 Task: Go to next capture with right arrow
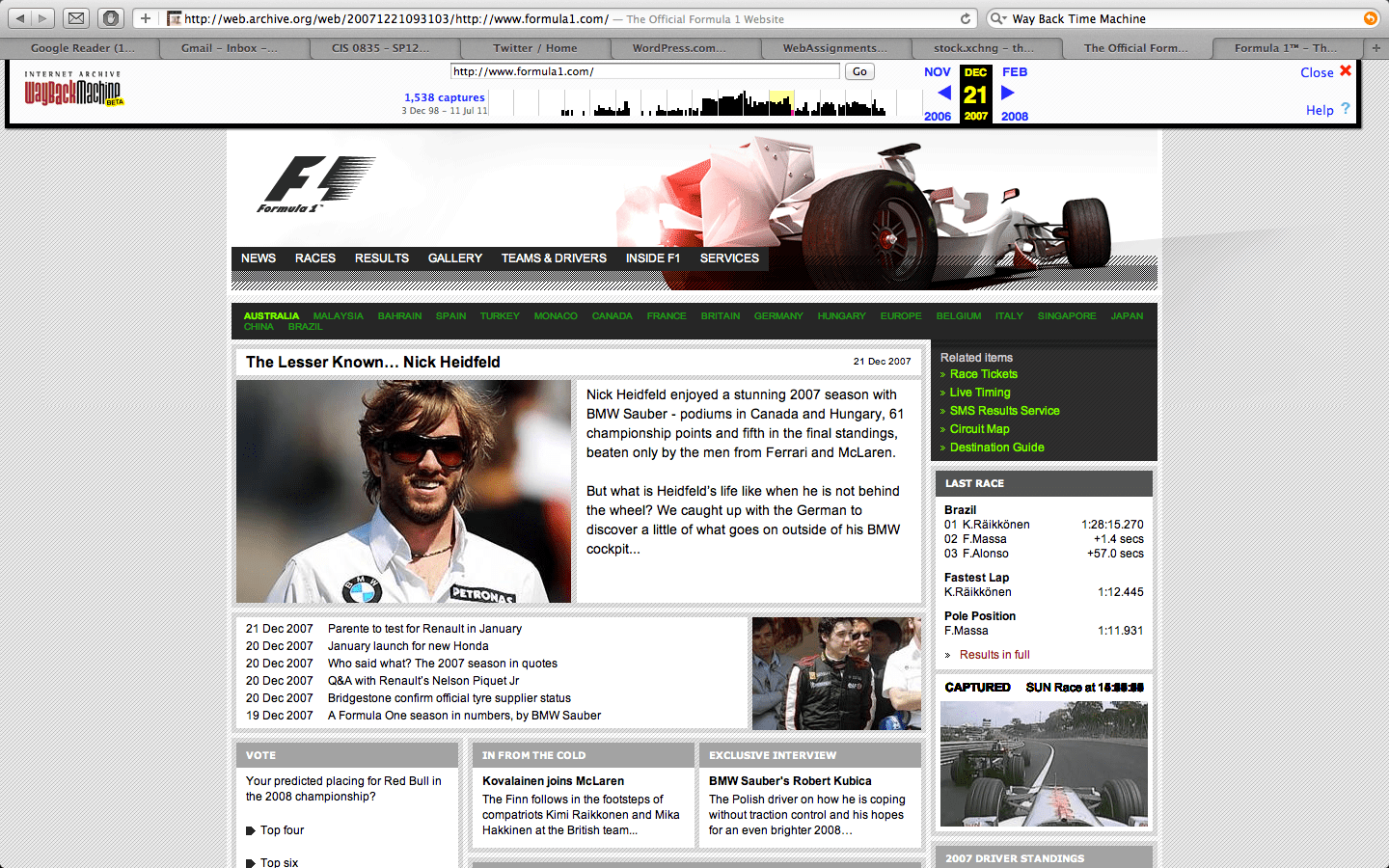click(x=1008, y=93)
